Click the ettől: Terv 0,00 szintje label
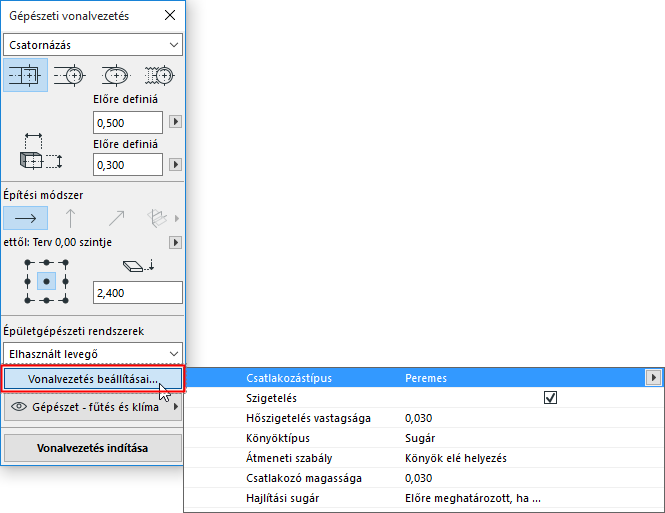This screenshot has height=513, width=665. tap(58, 243)
